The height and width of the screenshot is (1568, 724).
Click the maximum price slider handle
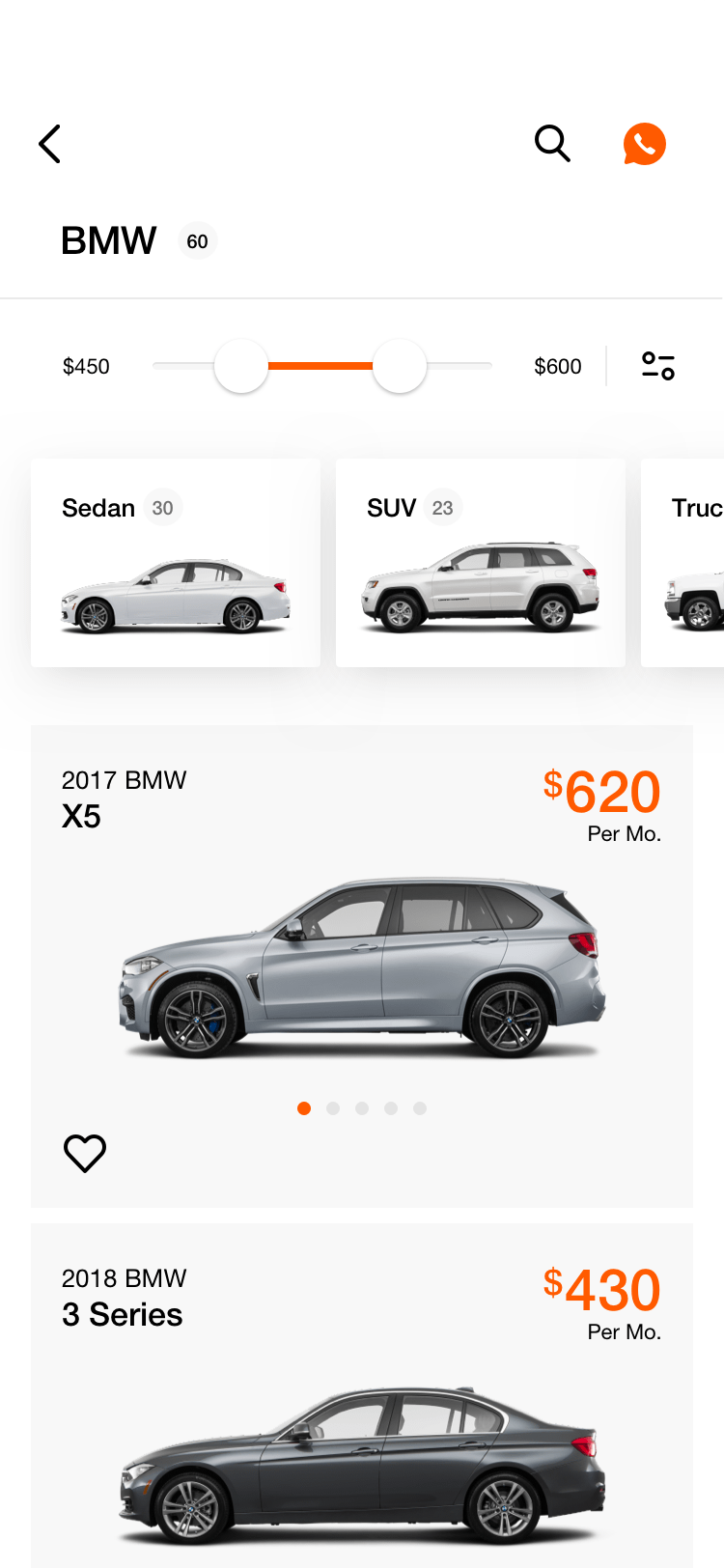[400, 366]
